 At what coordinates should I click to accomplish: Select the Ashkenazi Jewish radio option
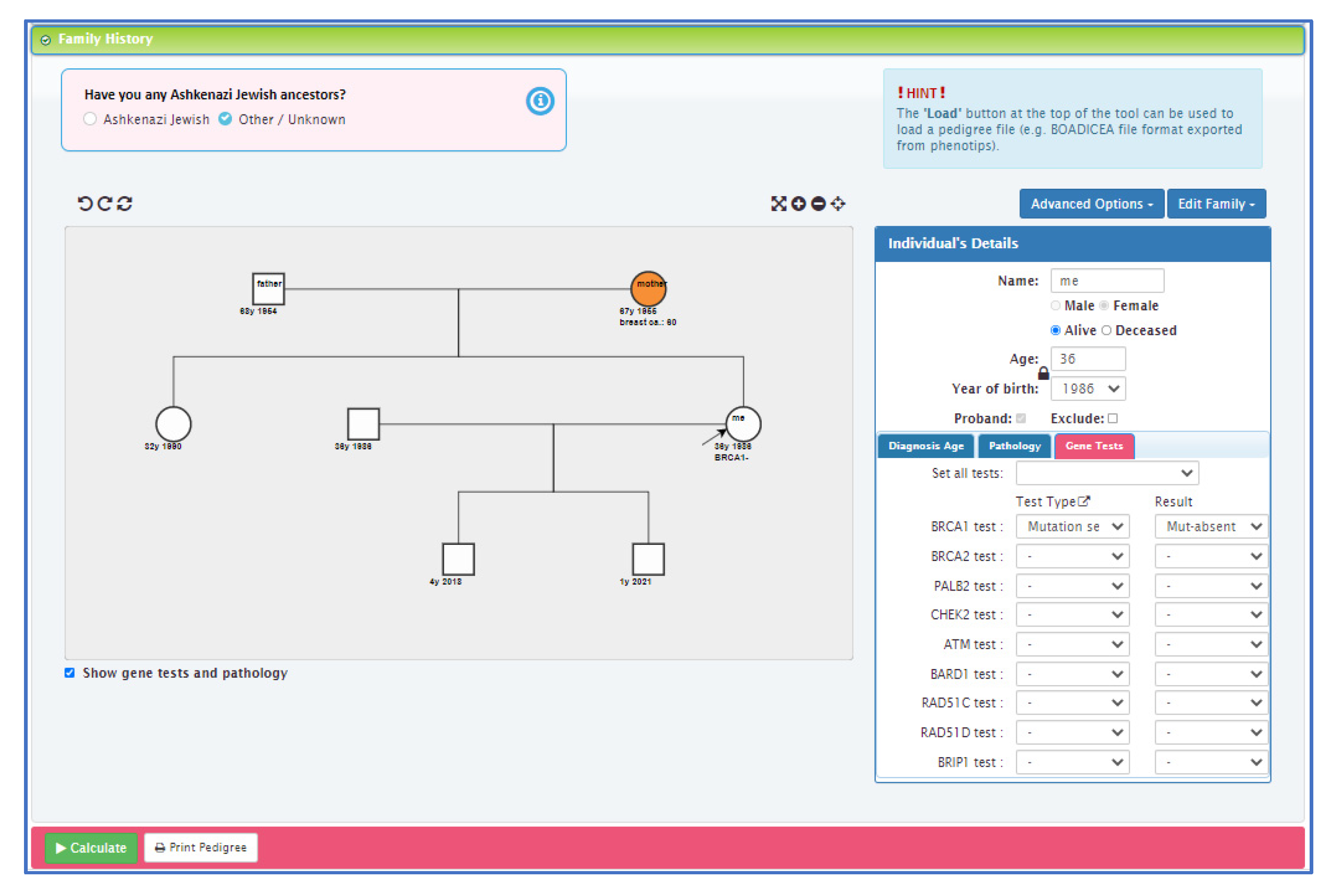pos(89,119)
